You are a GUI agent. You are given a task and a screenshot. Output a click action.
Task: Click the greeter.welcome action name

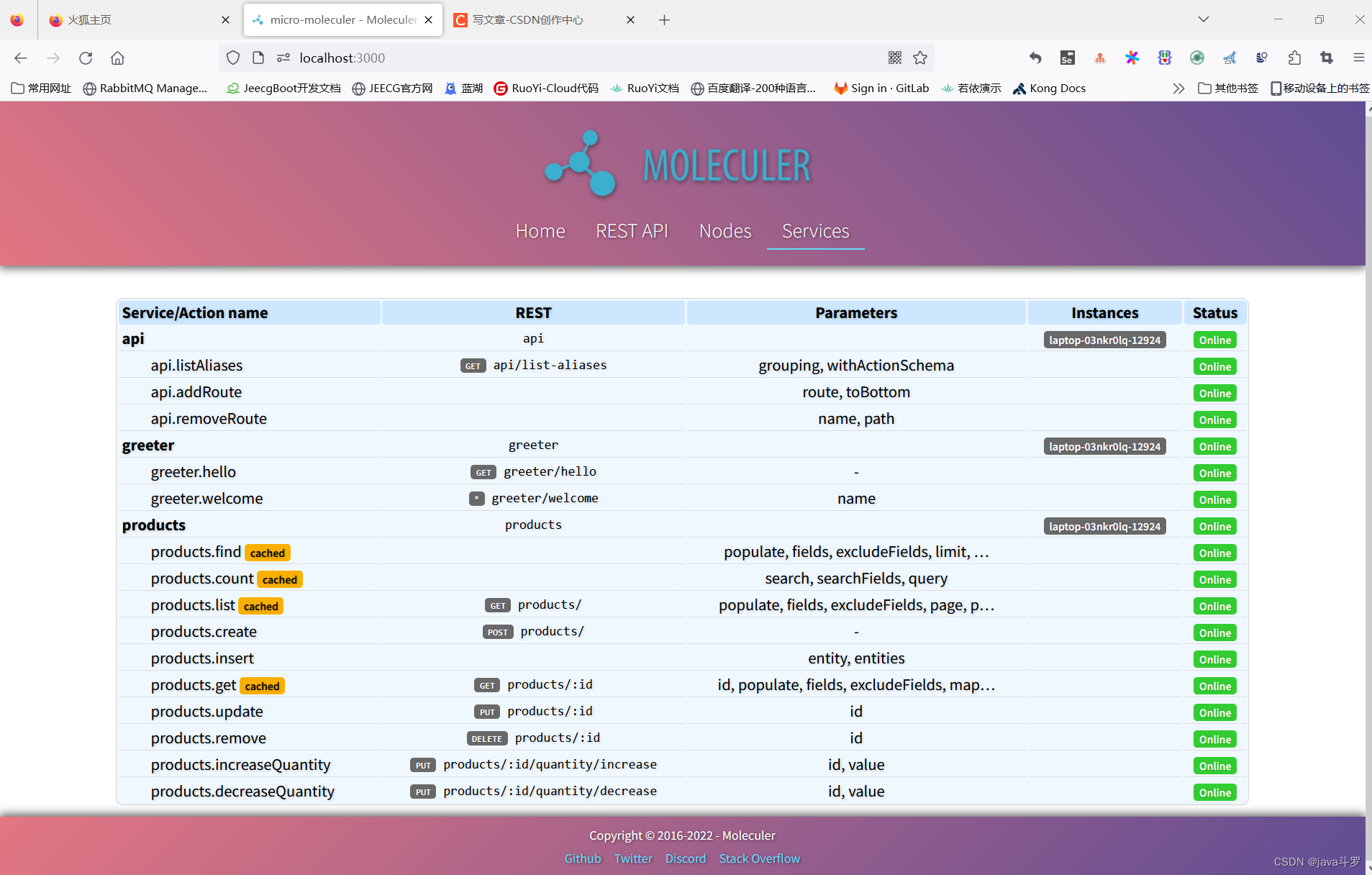[x=206, y=499]
